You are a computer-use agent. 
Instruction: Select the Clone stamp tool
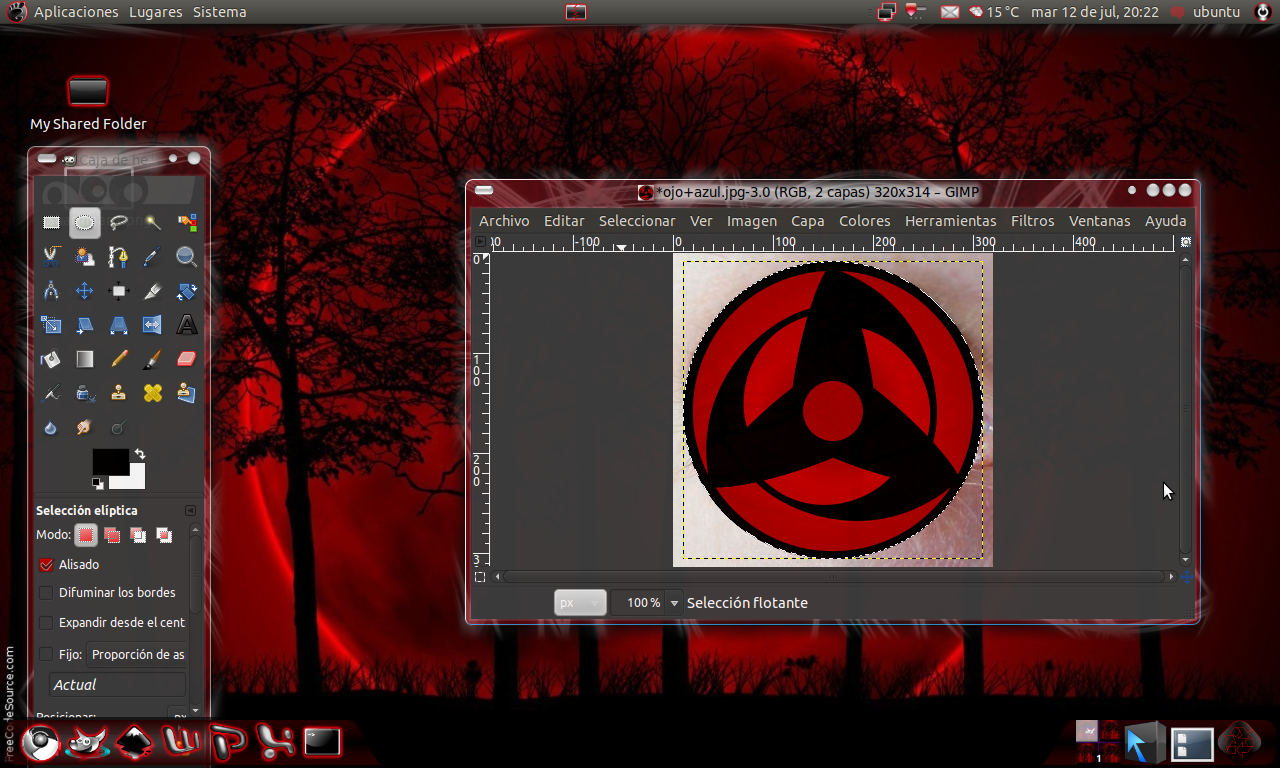(x=117, y=392)
